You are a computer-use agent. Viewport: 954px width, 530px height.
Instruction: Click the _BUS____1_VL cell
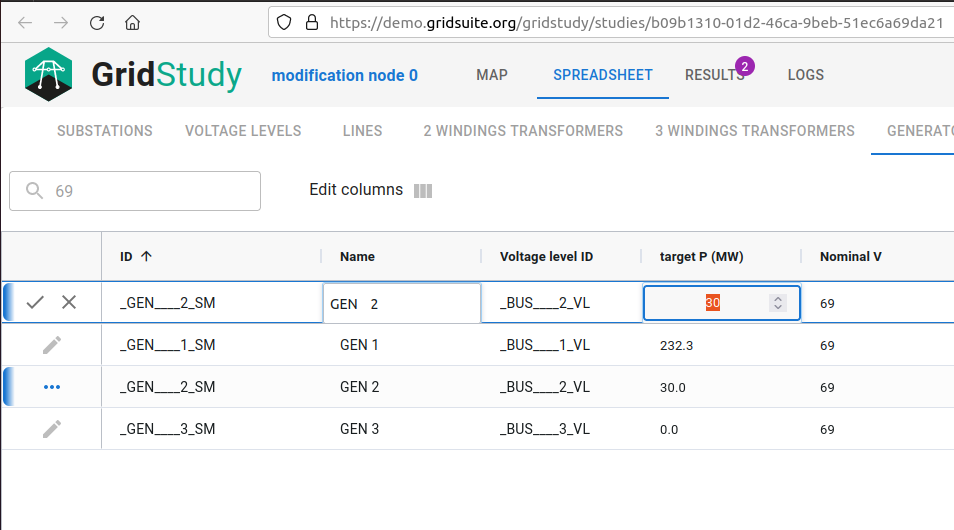point(545,345)
